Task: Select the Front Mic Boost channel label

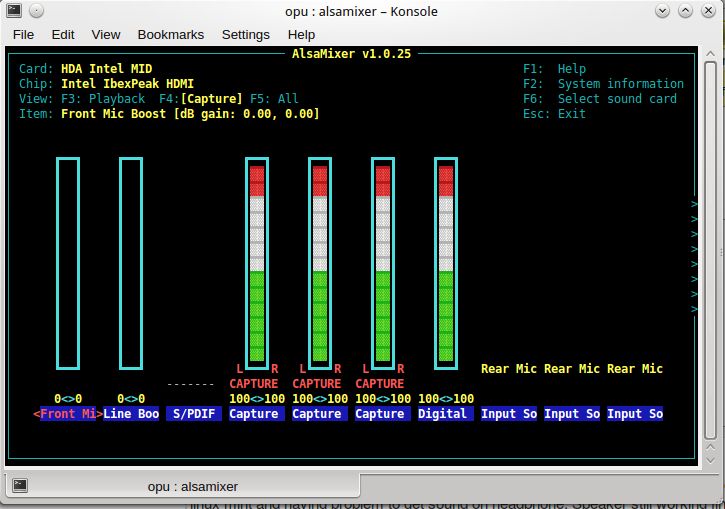Action: coord(68,413)
